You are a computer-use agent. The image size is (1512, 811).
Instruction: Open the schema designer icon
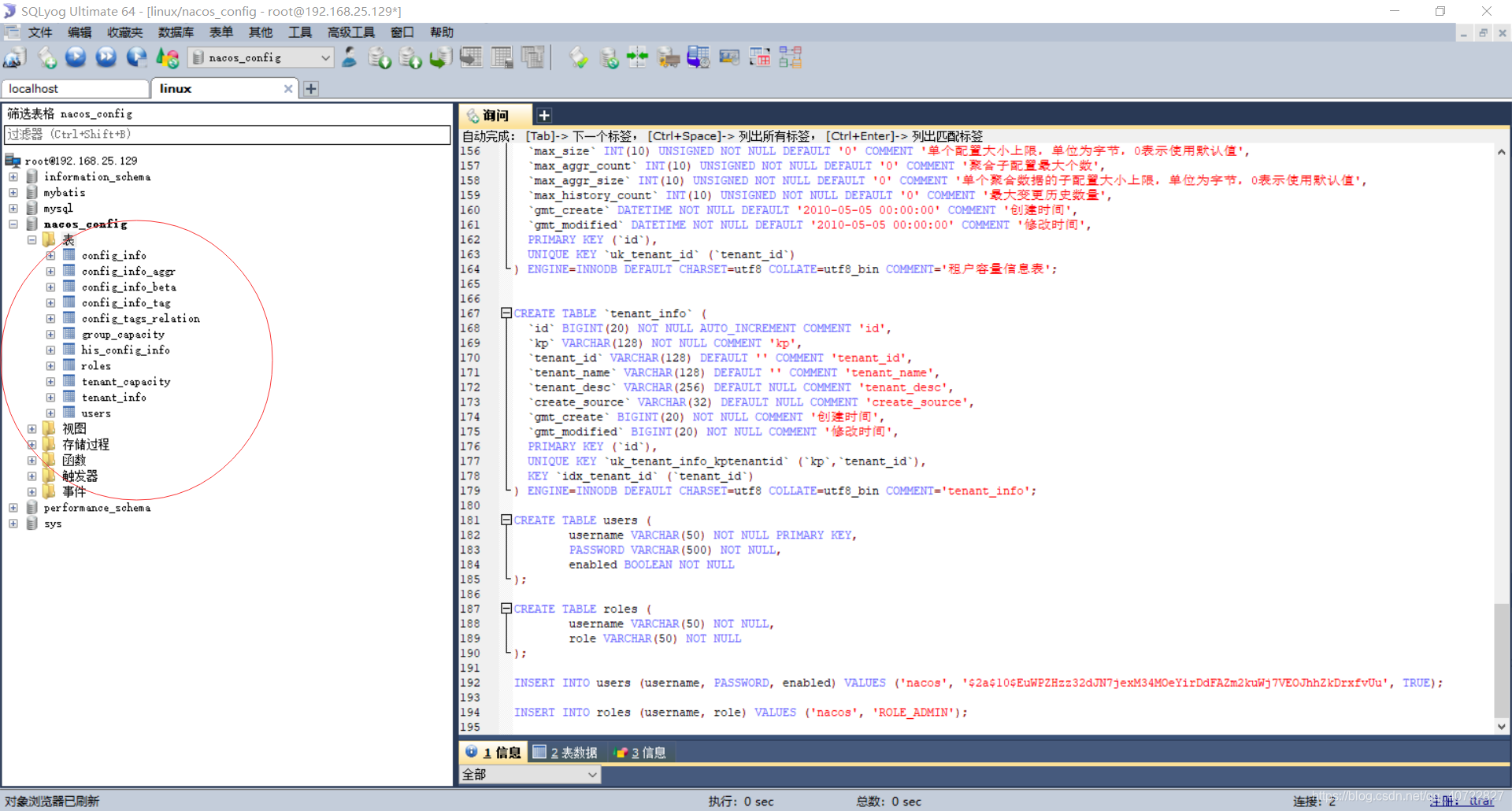[790, 57]
